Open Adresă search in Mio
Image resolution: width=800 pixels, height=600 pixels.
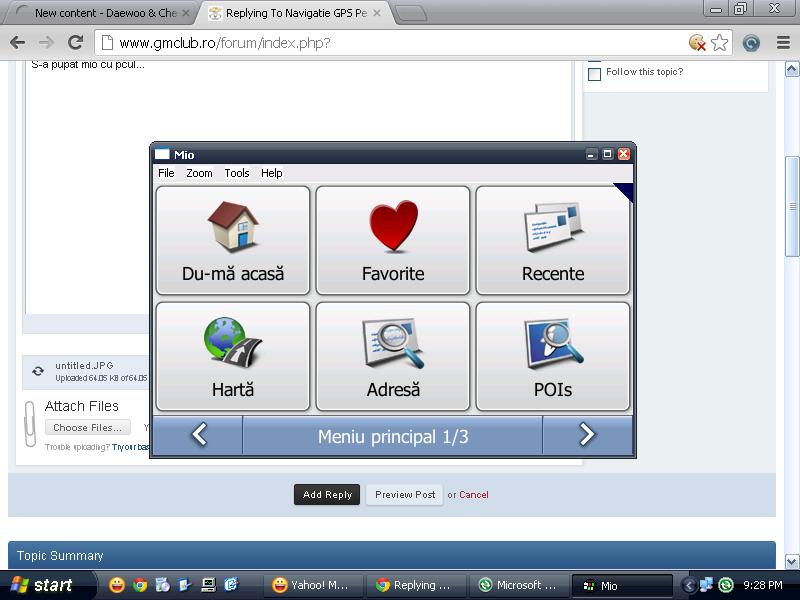point(393,356)
